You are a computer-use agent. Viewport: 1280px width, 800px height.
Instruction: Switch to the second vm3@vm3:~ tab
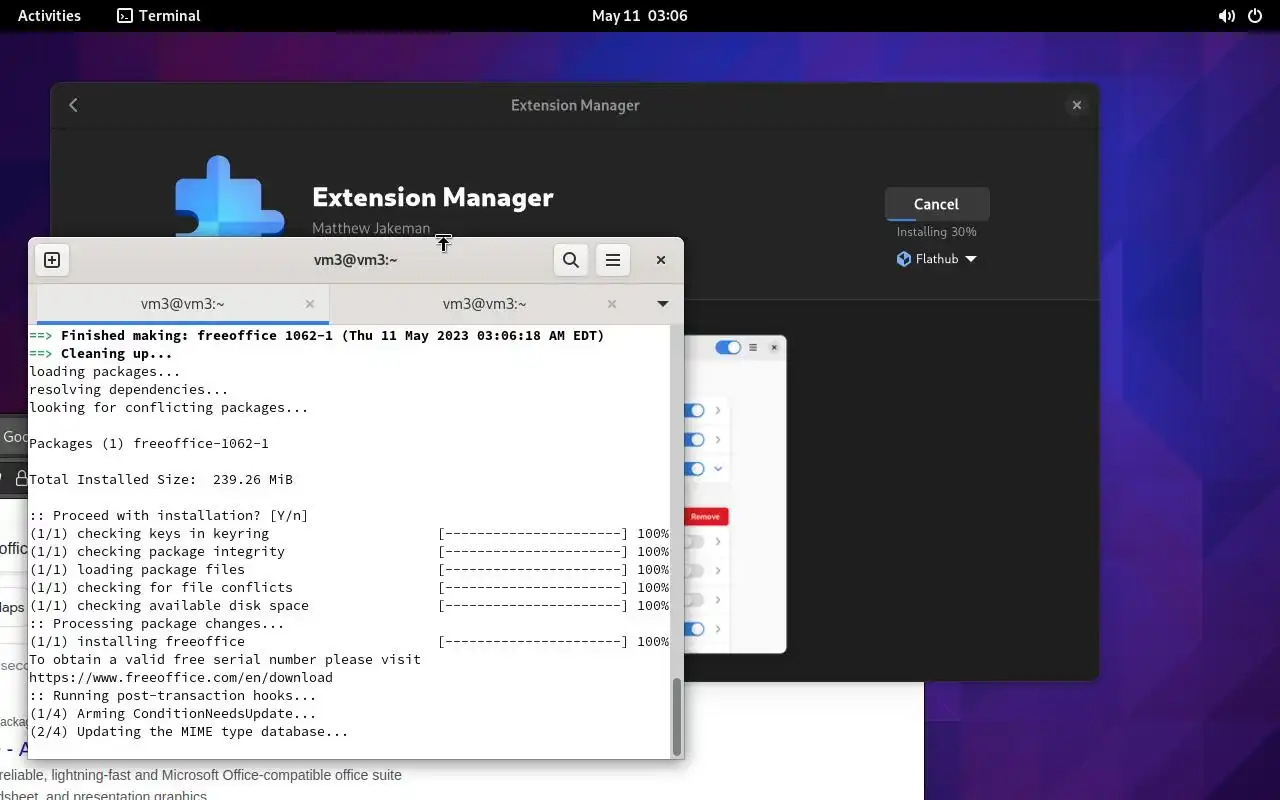click(484, 304)
